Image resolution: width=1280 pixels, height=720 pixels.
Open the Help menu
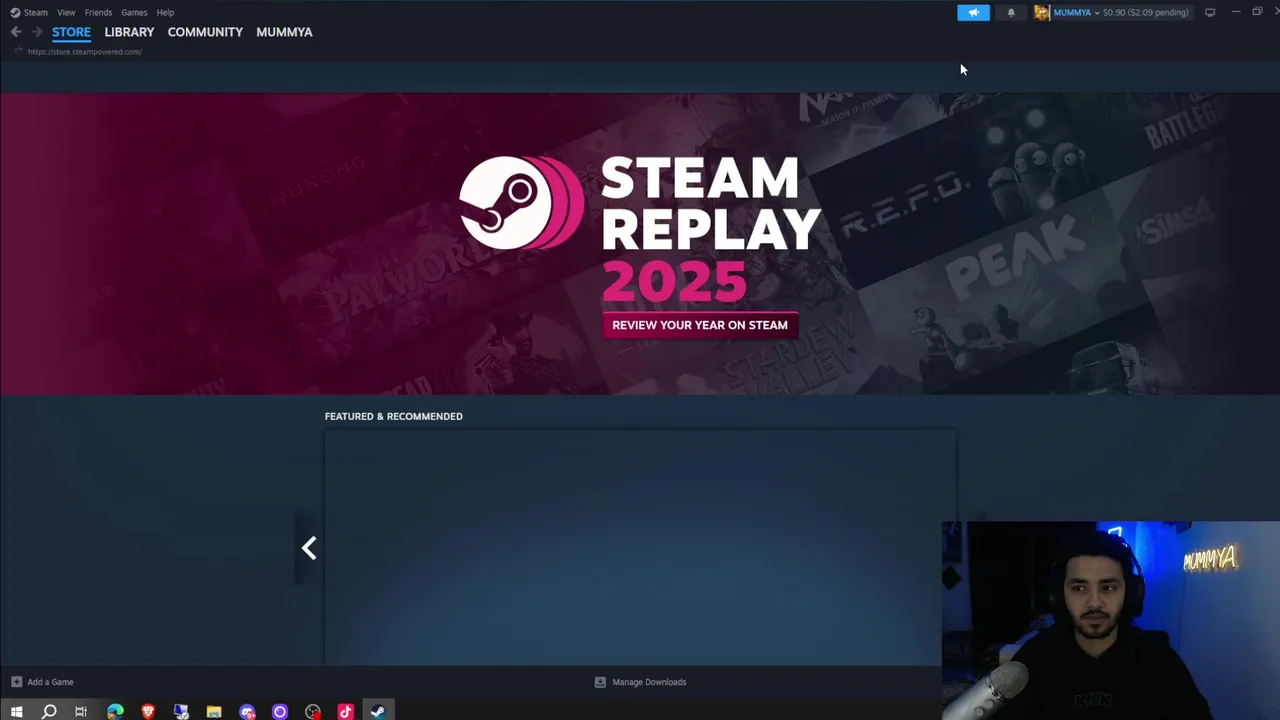pyautogui.click(x=165, y=13)
